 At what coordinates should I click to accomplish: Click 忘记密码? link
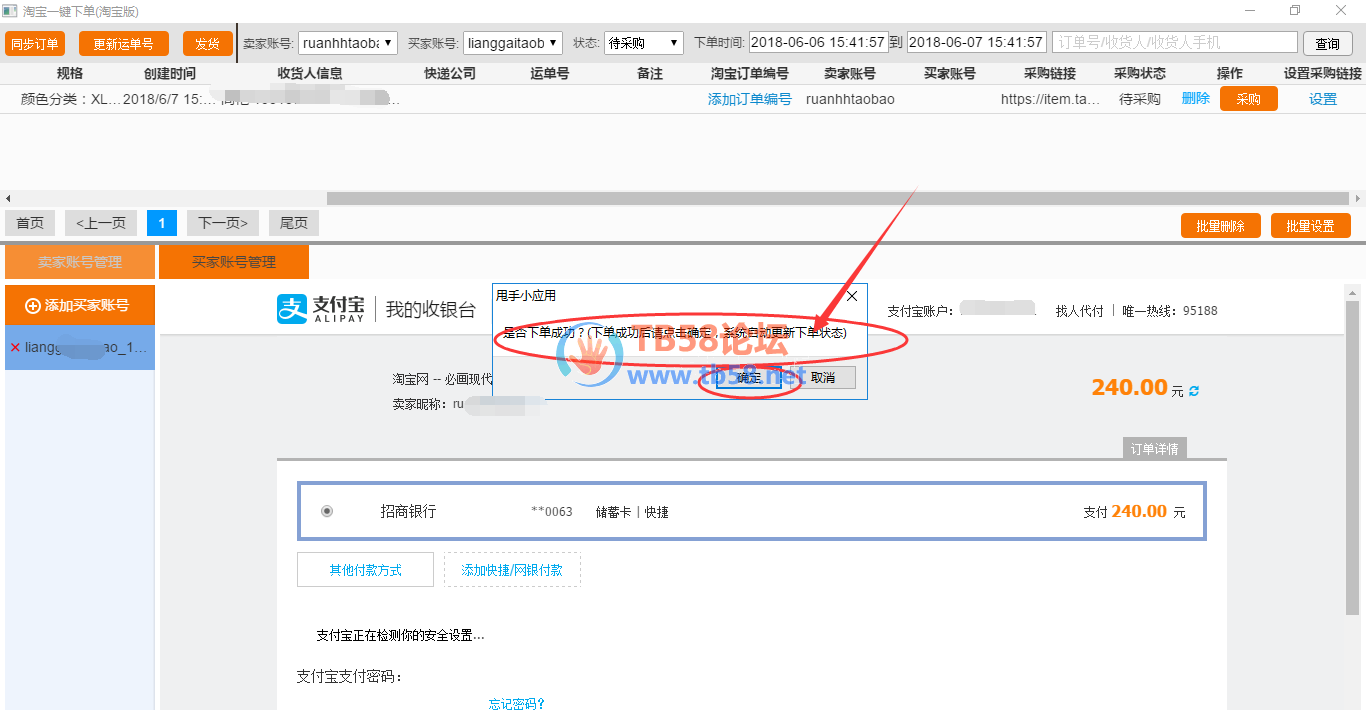(516, 703)
